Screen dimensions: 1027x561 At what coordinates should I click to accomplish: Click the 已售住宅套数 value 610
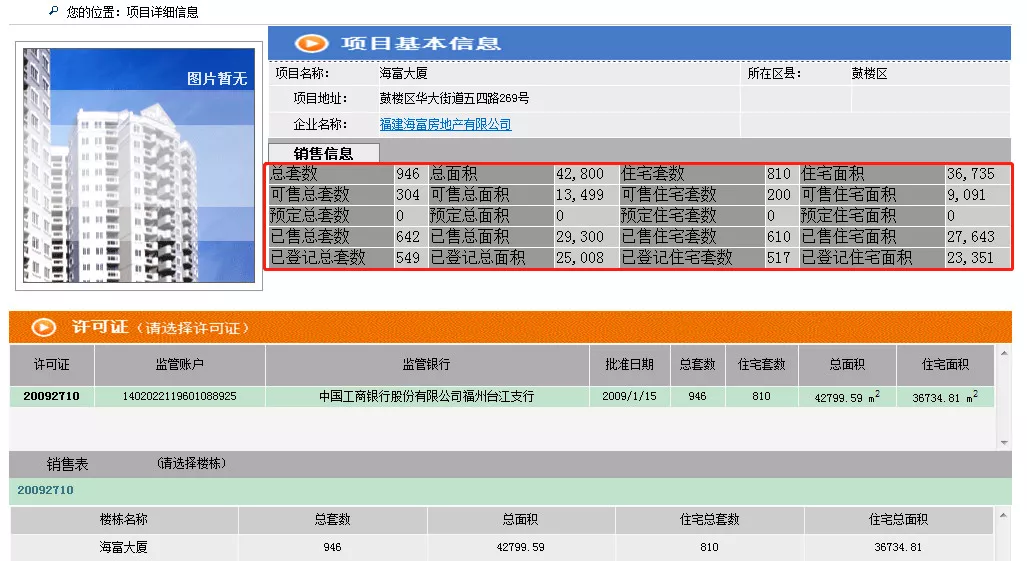pyautogui.click(x=779, y=236)
